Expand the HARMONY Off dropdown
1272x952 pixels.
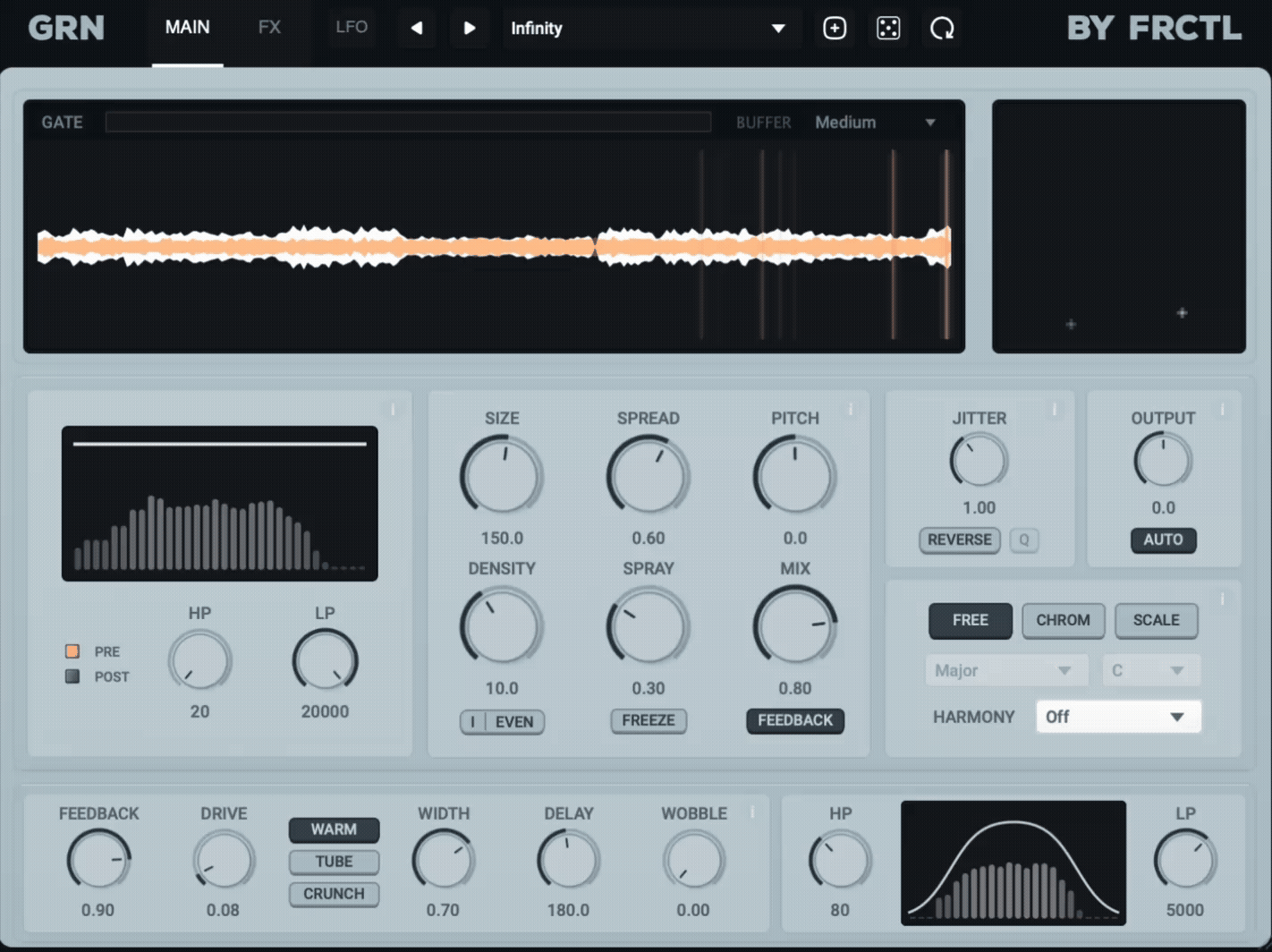click(1117, 717)
